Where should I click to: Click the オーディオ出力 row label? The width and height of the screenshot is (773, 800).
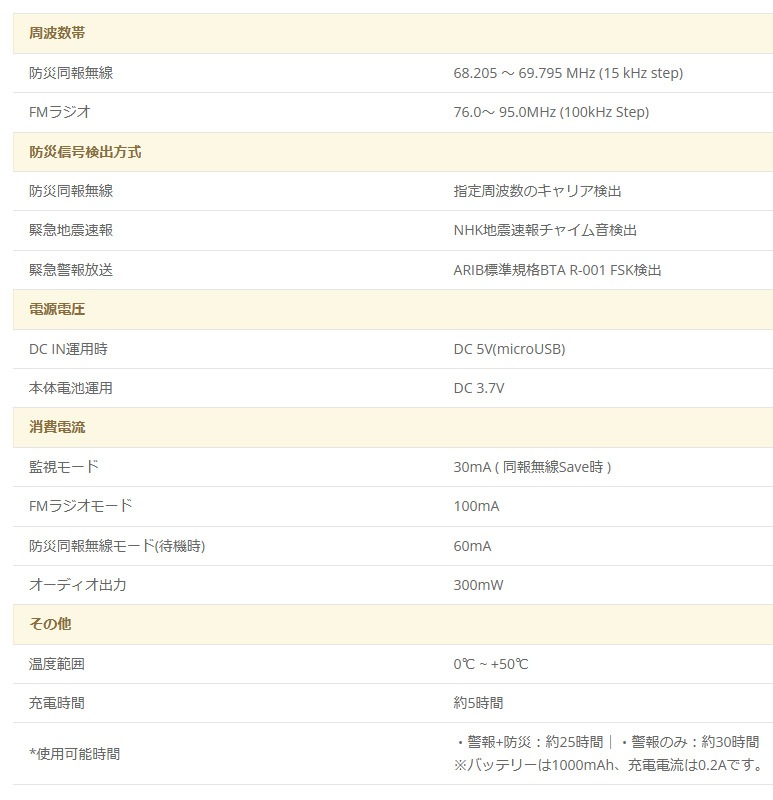click(x=78, y=585)
